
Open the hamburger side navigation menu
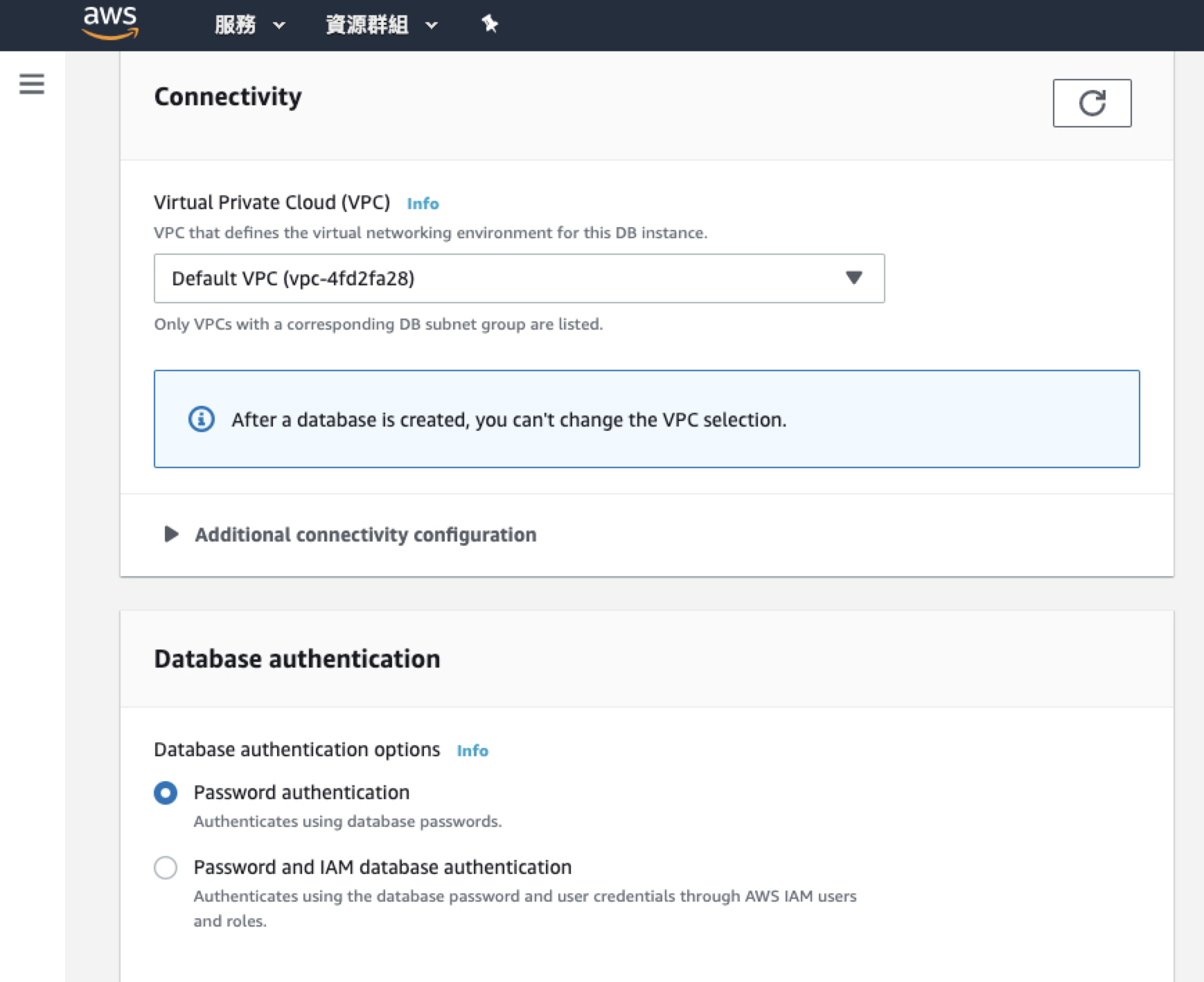tap(32, 84)
